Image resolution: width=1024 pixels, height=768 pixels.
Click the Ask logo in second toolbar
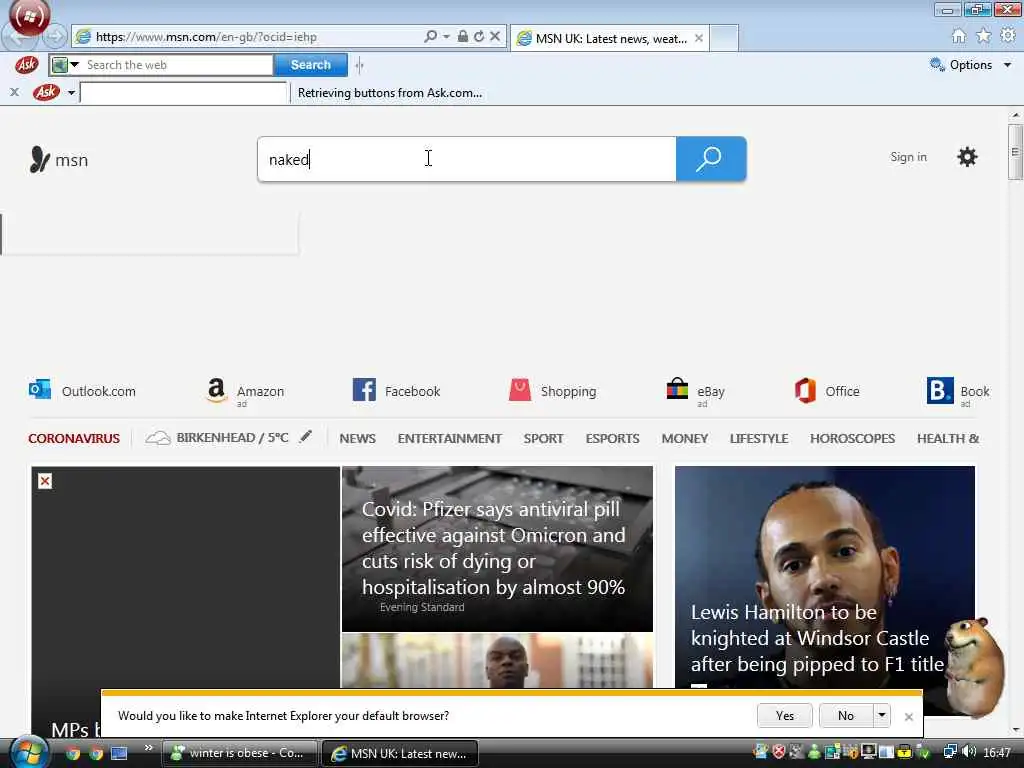coord(46,92)
